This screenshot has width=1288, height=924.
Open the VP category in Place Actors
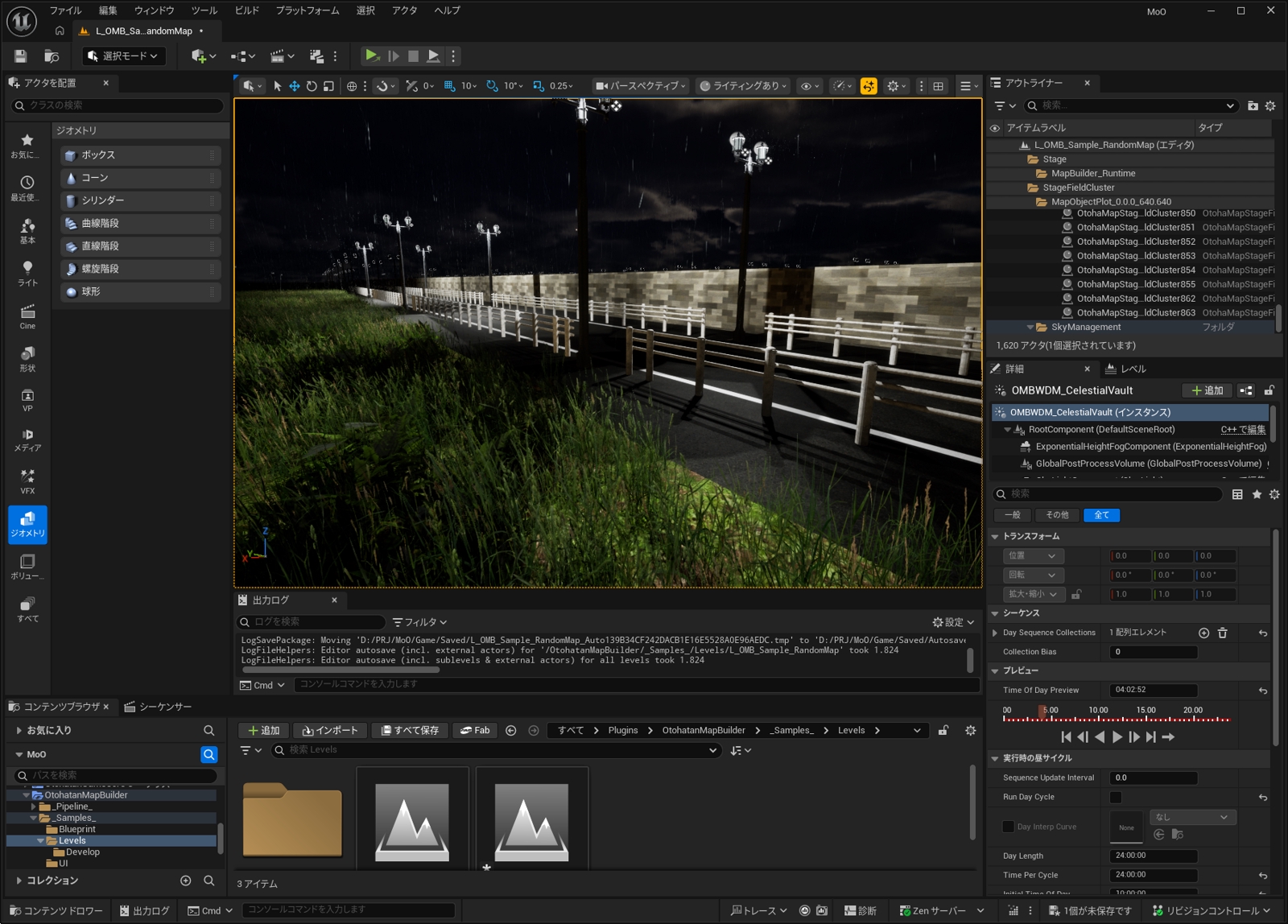tap(27, 400)
